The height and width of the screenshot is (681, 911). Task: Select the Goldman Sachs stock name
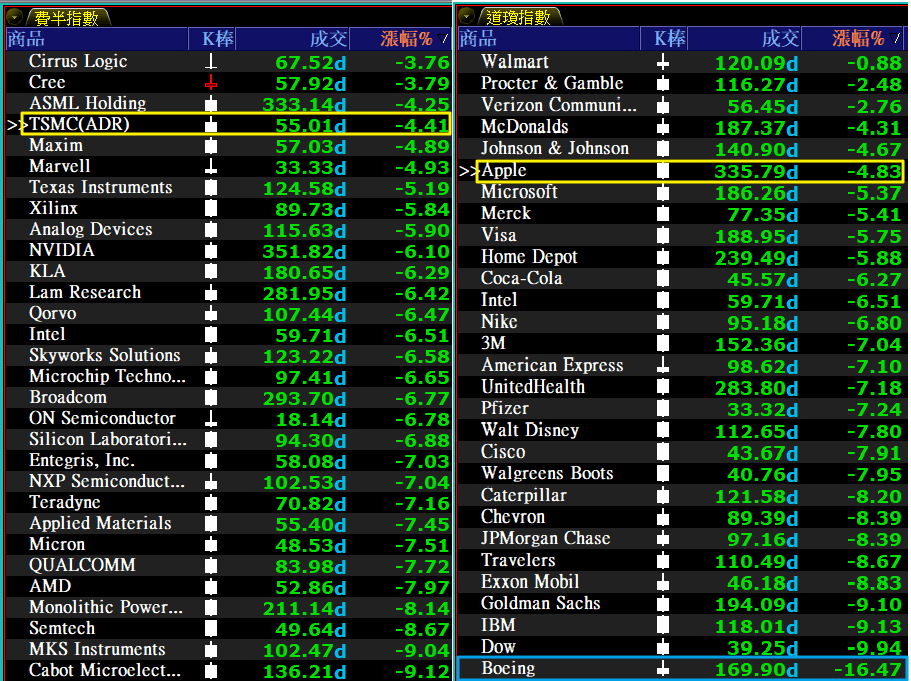540,603
